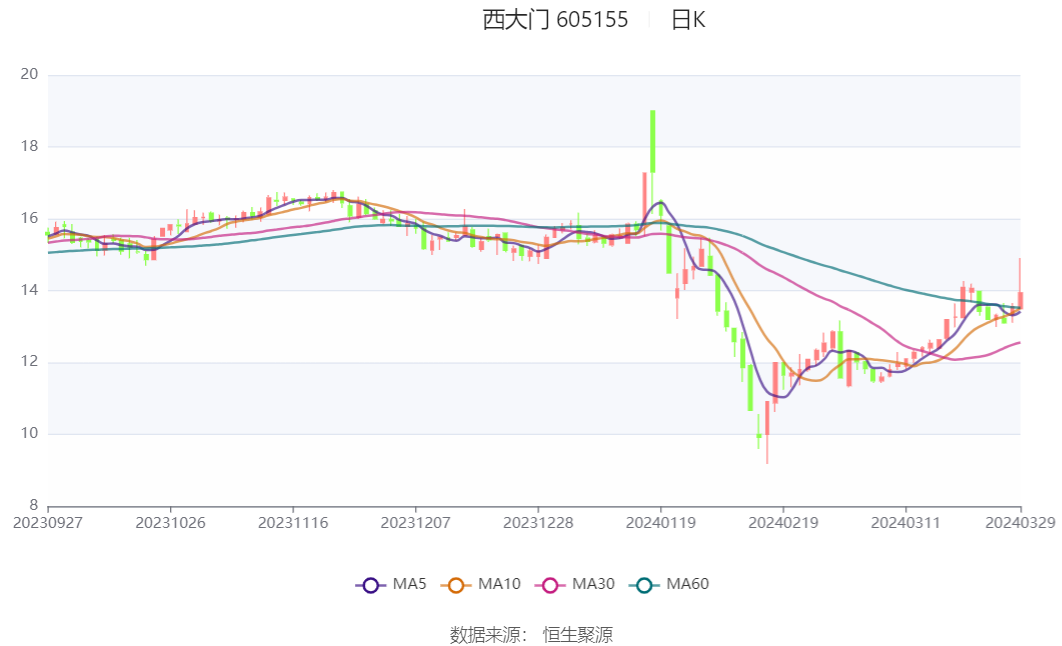Hide the MA5 series via its label

click(x=409, y=584)
